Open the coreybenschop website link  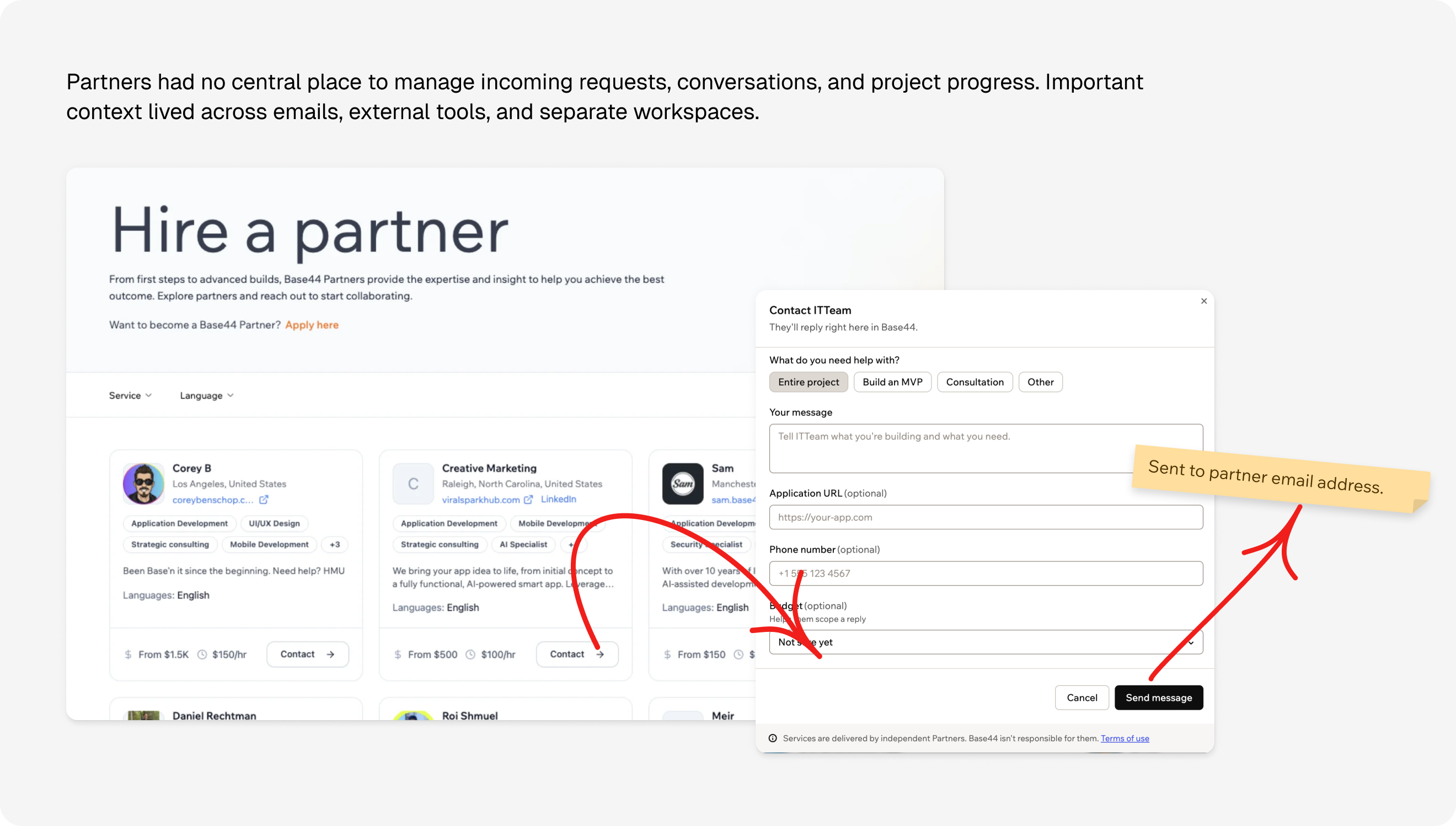pos(213,500)
